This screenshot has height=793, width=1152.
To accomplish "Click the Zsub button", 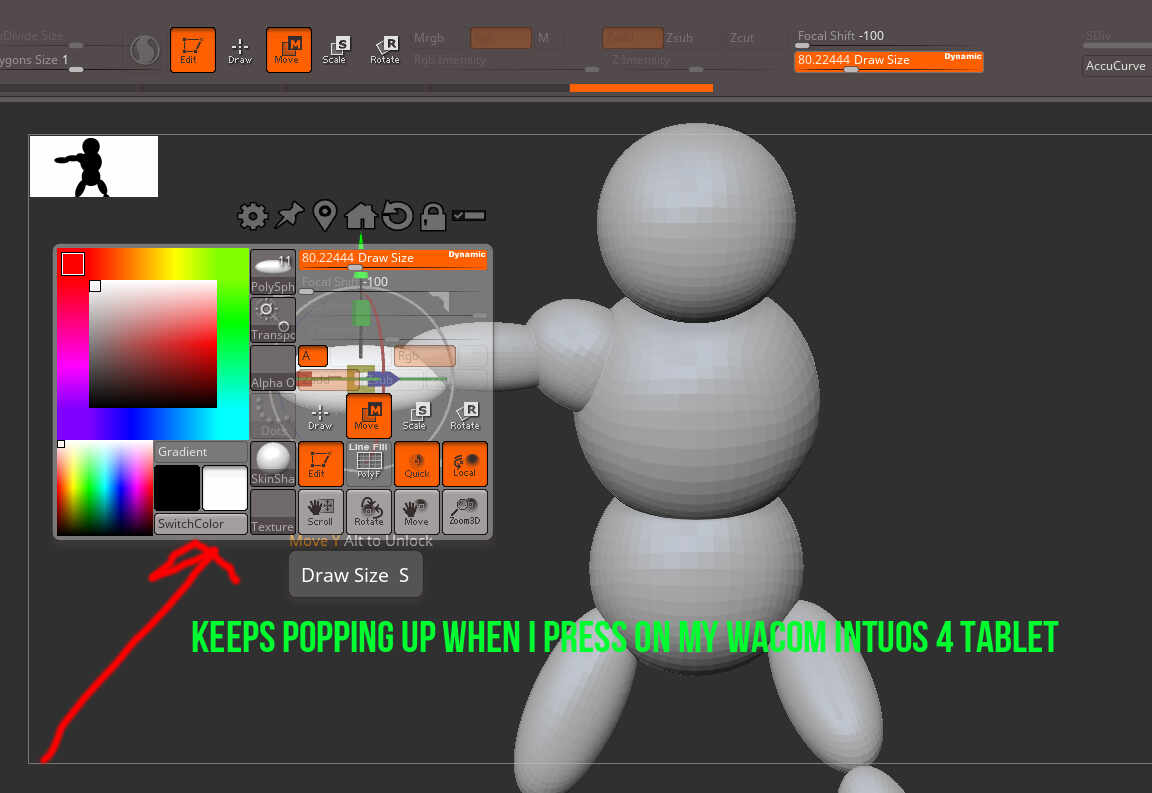I will click(678, 37).
